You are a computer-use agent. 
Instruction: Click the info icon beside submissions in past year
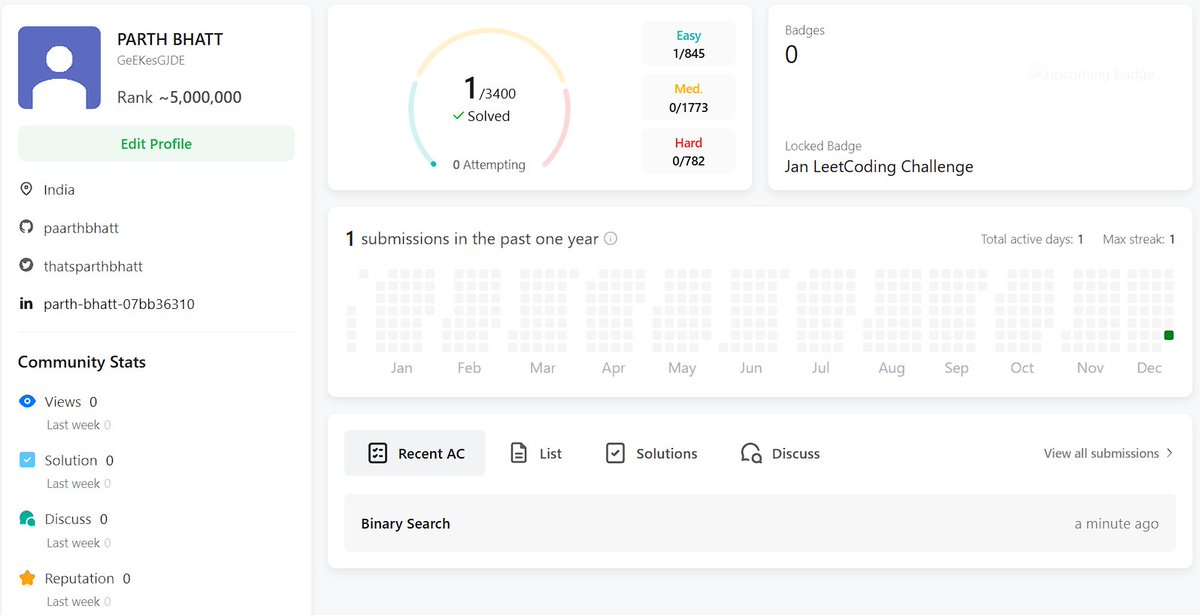(611, 239)
